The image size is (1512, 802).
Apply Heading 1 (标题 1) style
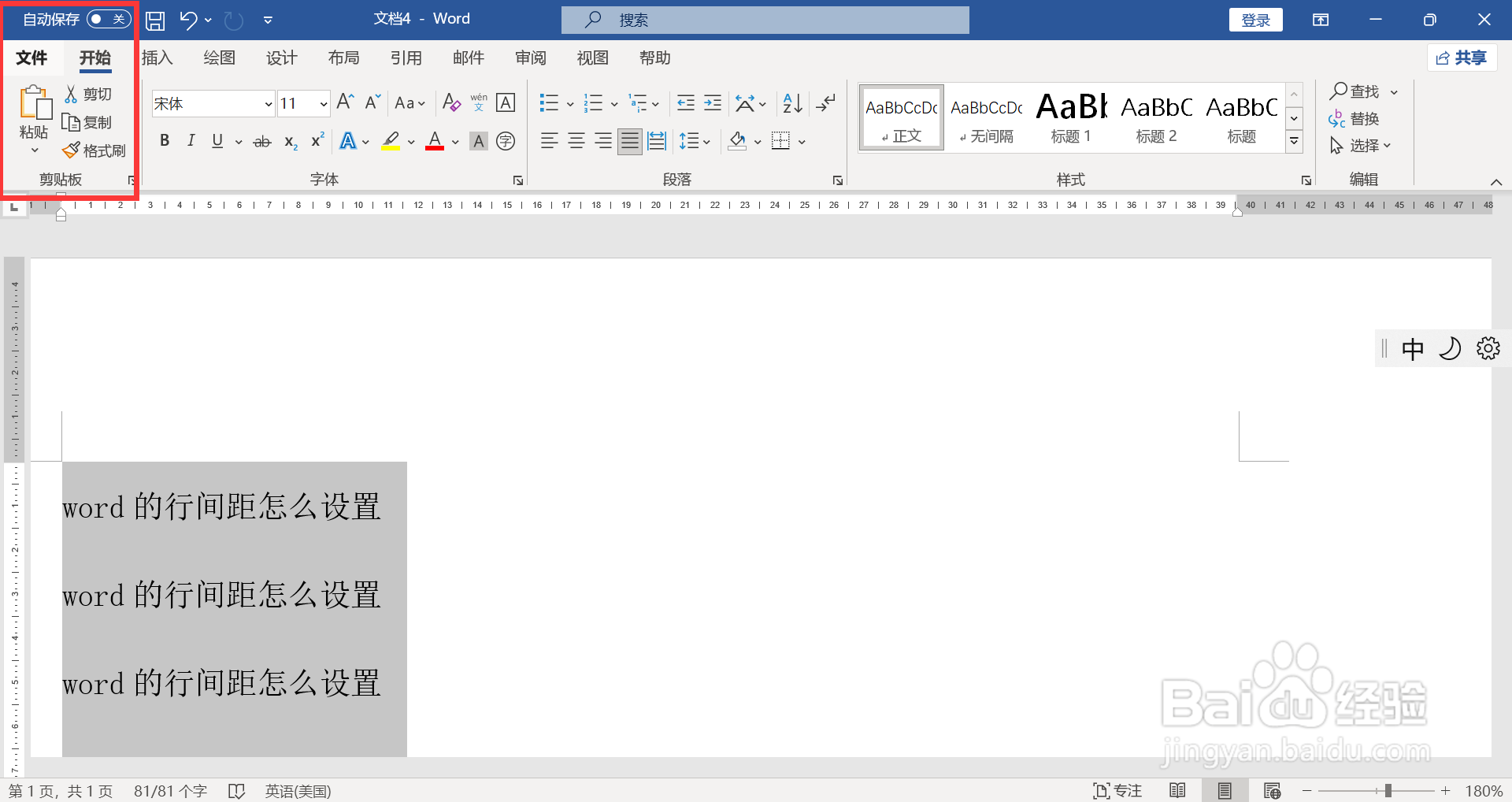[x=1071, y=118]
